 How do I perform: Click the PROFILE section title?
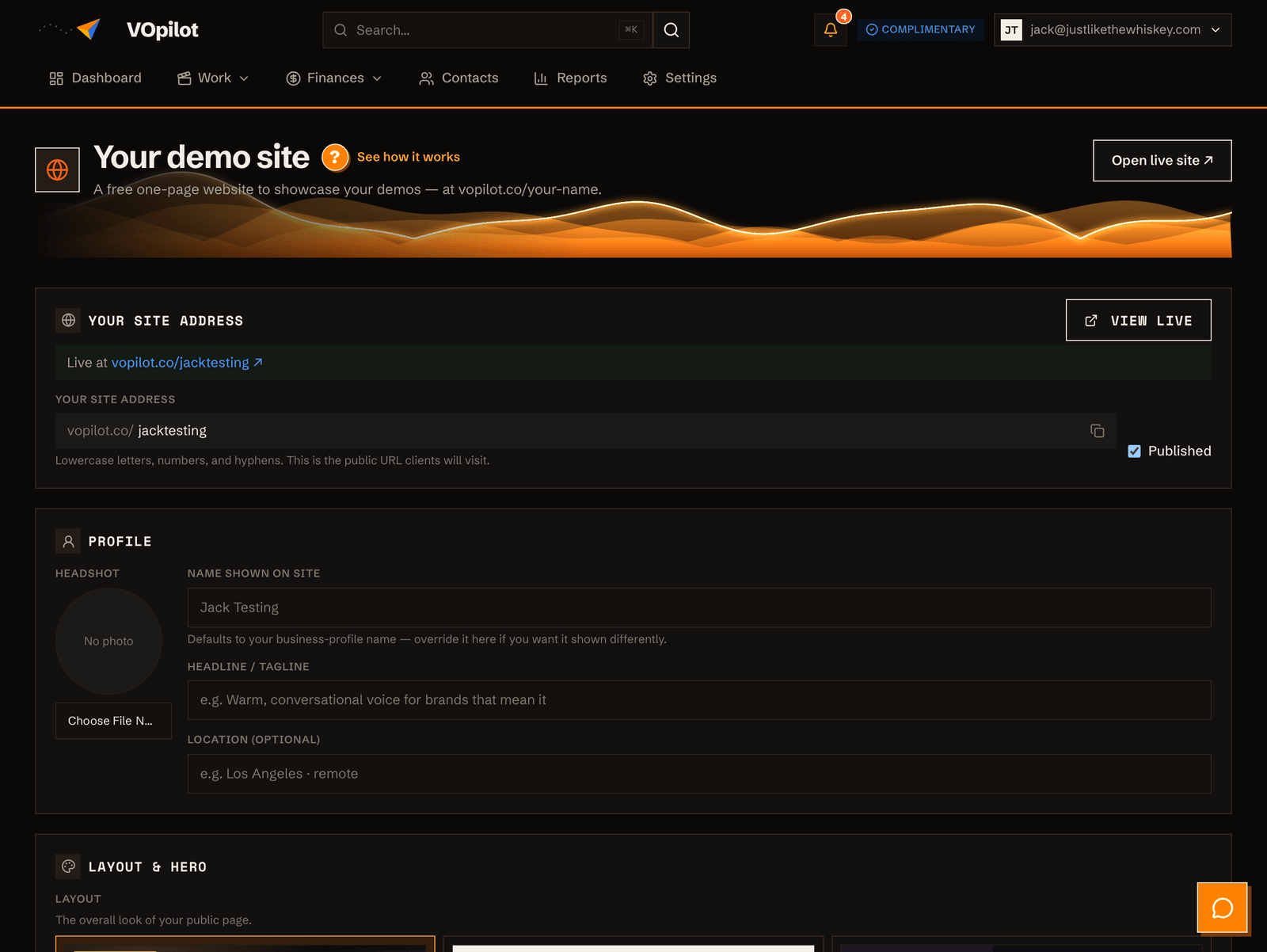click(x=120, y=542)
